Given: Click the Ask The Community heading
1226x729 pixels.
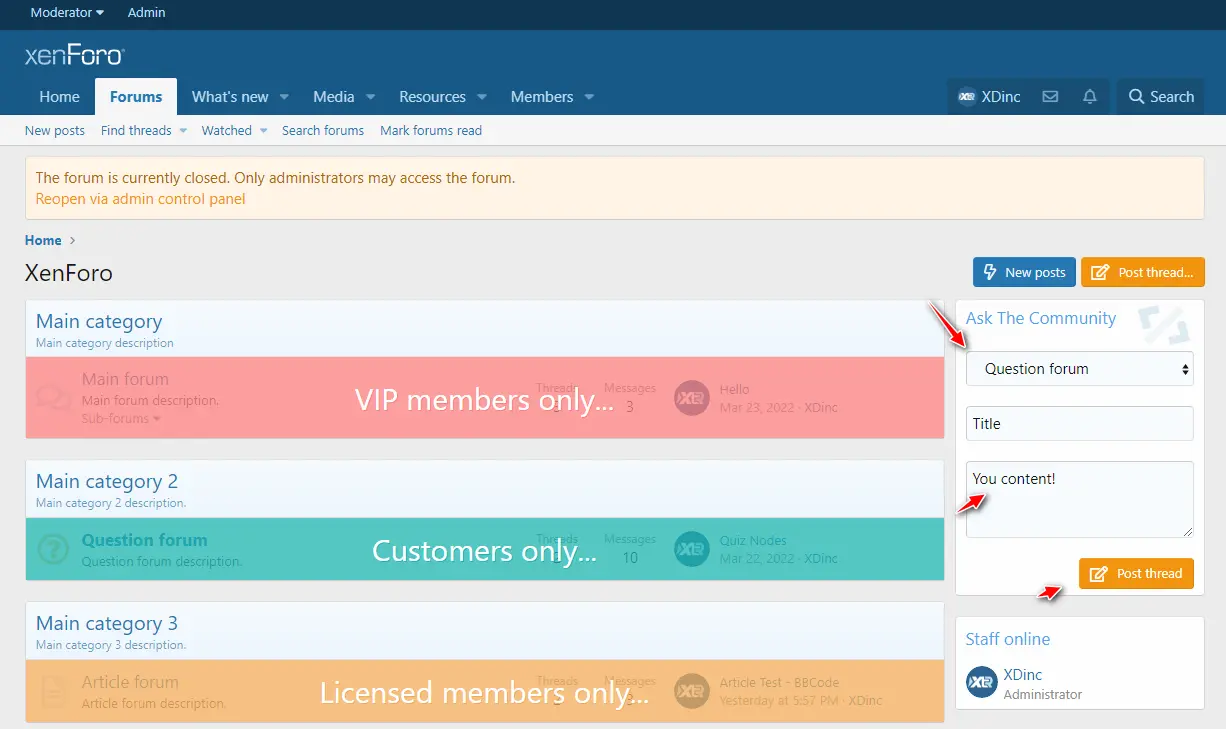Looking at the screenshot, I should tap(1041, 318).
